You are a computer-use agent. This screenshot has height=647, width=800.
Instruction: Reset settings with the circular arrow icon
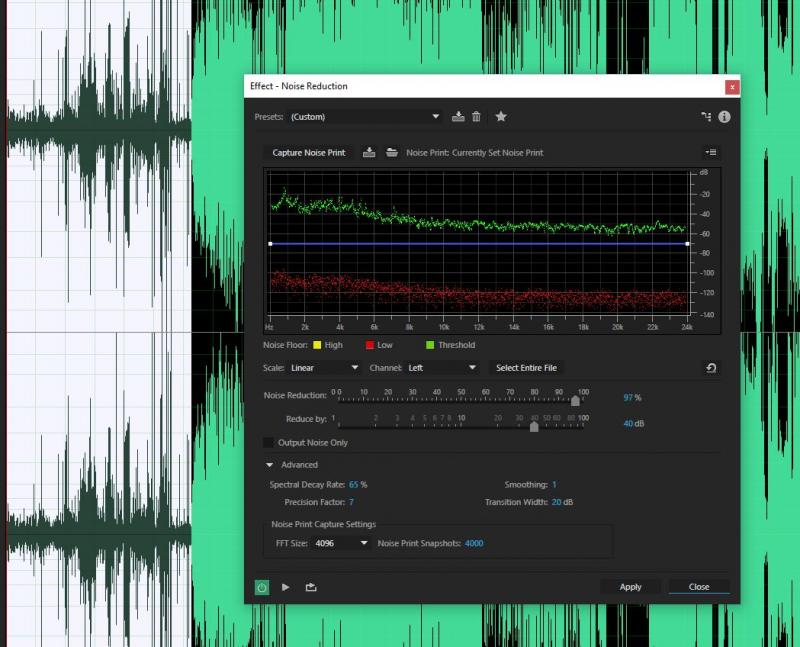pos(711,368)
